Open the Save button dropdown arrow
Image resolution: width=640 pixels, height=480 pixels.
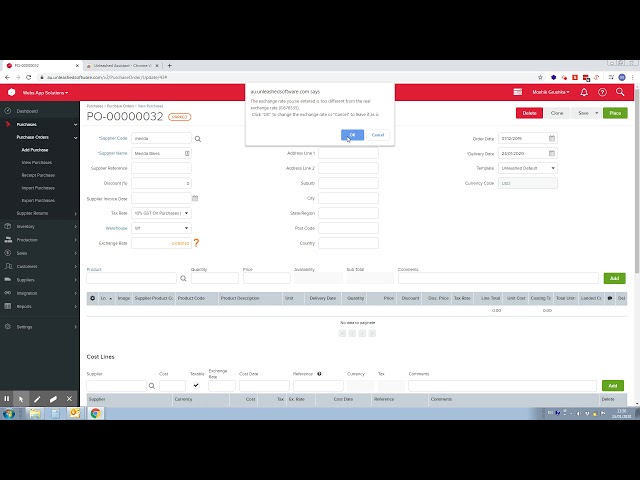pyautogui.click(x=597, y=113)
